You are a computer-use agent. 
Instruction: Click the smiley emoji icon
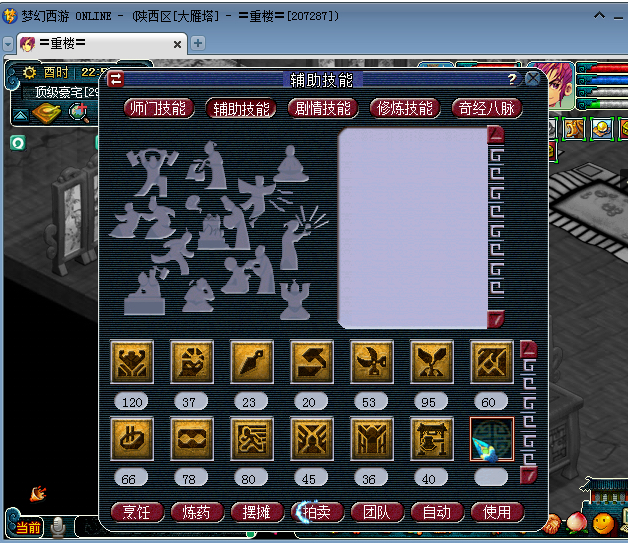[603, 523]
